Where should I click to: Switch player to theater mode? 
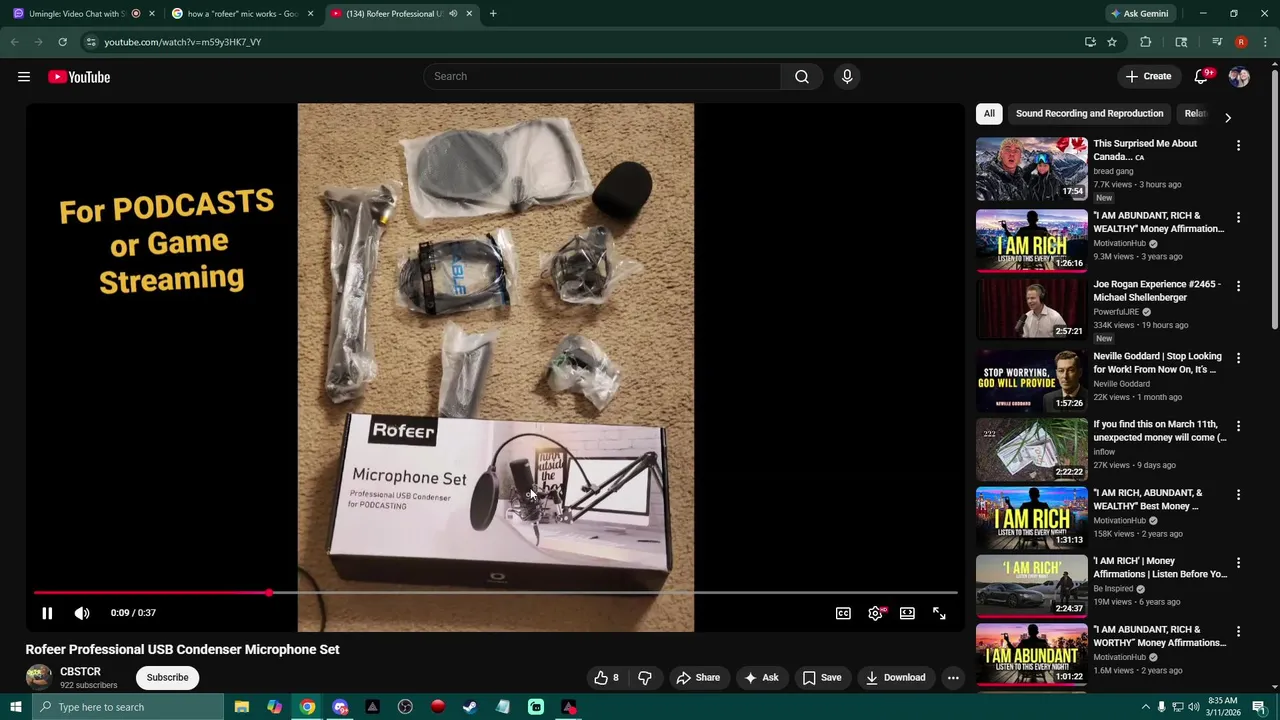pyautogui.click(x=907, y=613)
